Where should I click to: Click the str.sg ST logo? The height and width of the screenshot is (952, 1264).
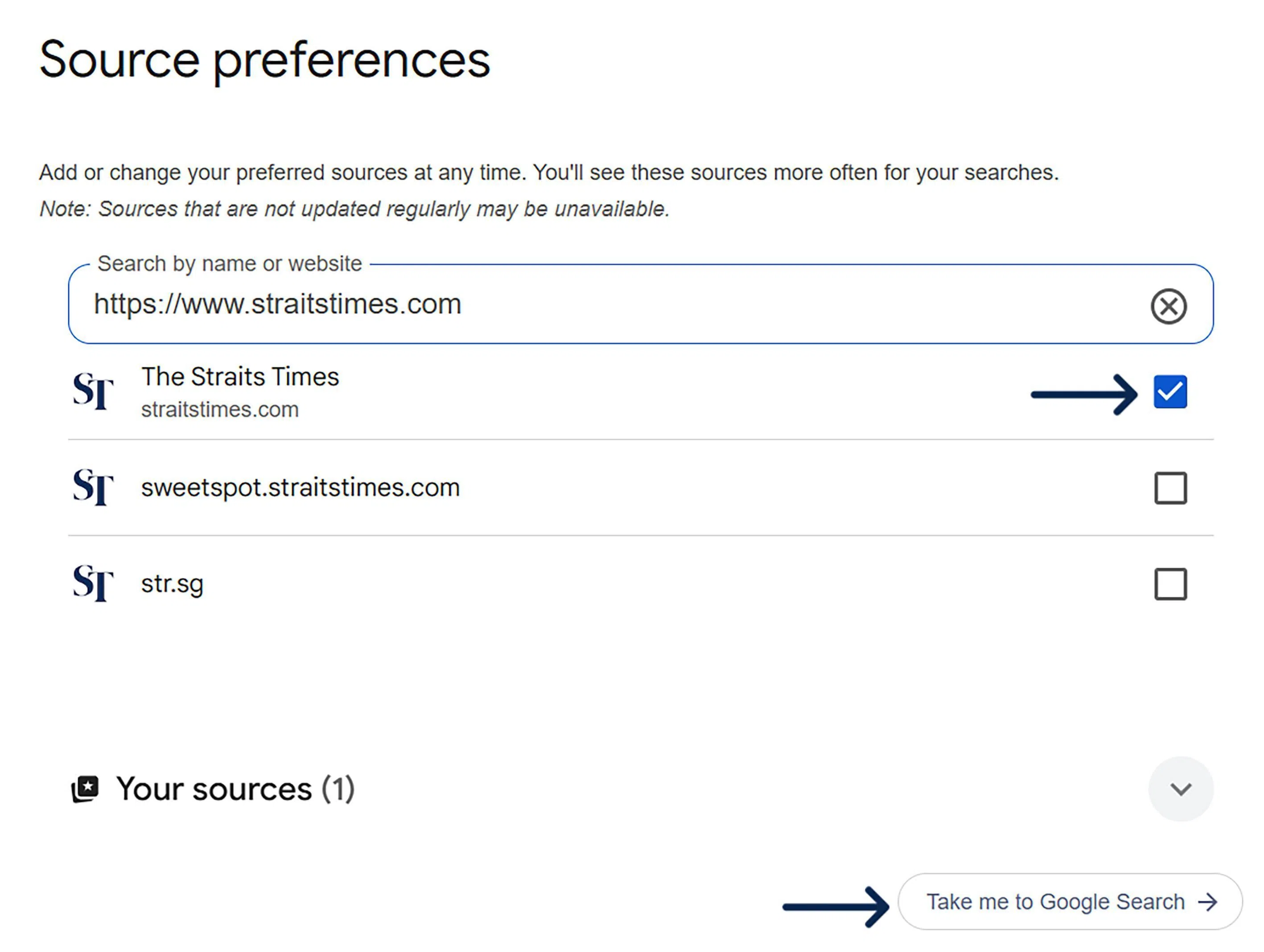93,583
